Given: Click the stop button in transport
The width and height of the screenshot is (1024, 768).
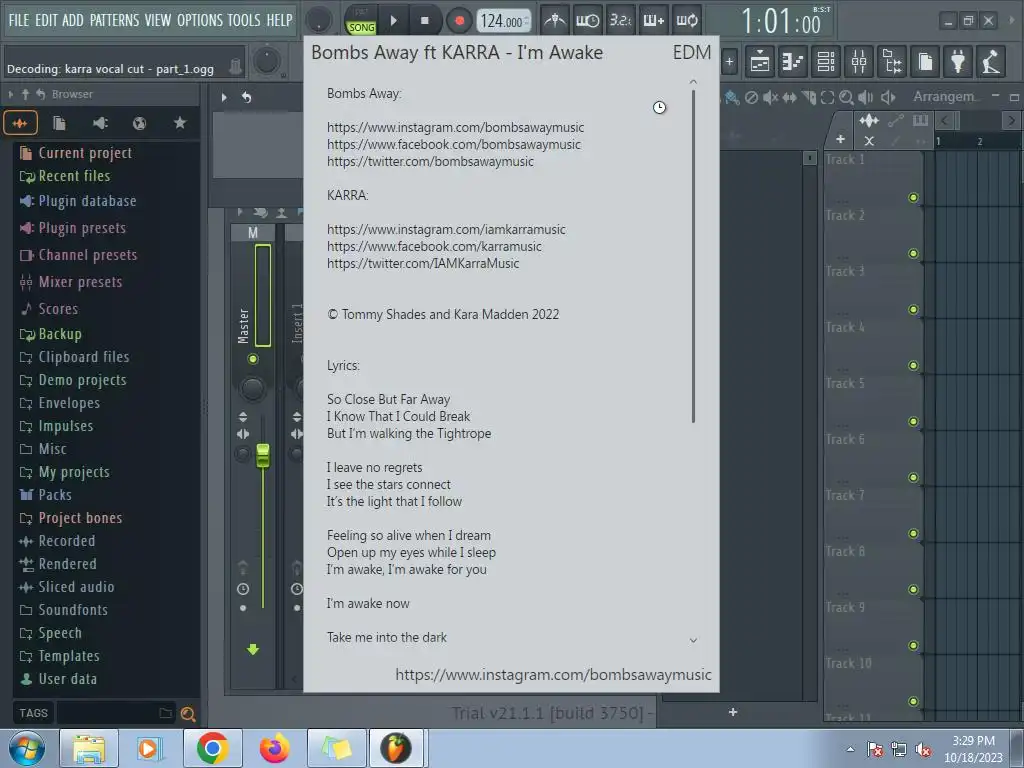Looking at the screenshot, I should coord(424,21).
